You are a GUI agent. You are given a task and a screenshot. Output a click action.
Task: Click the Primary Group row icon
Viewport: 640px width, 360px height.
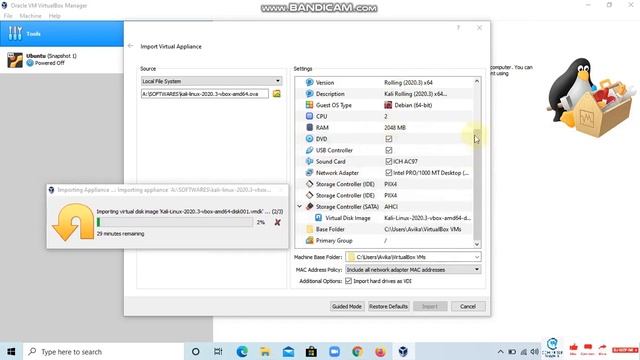coord(309,240)
